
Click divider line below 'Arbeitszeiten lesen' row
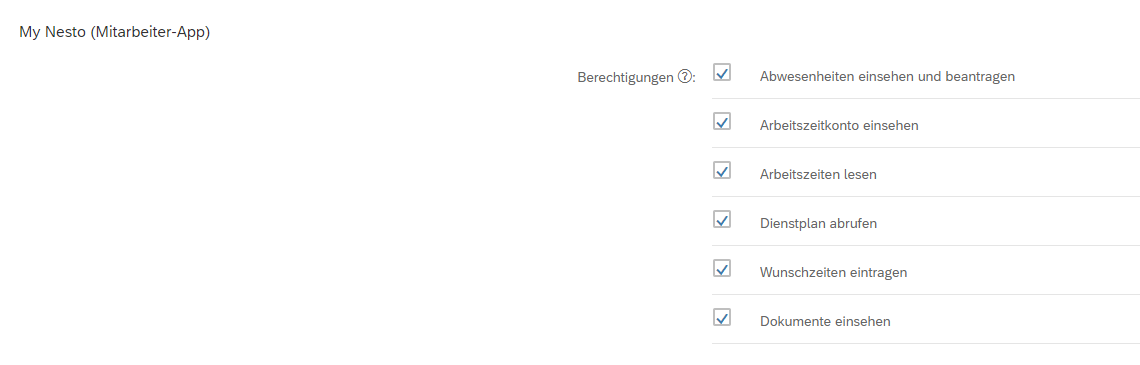coord(926,196)
